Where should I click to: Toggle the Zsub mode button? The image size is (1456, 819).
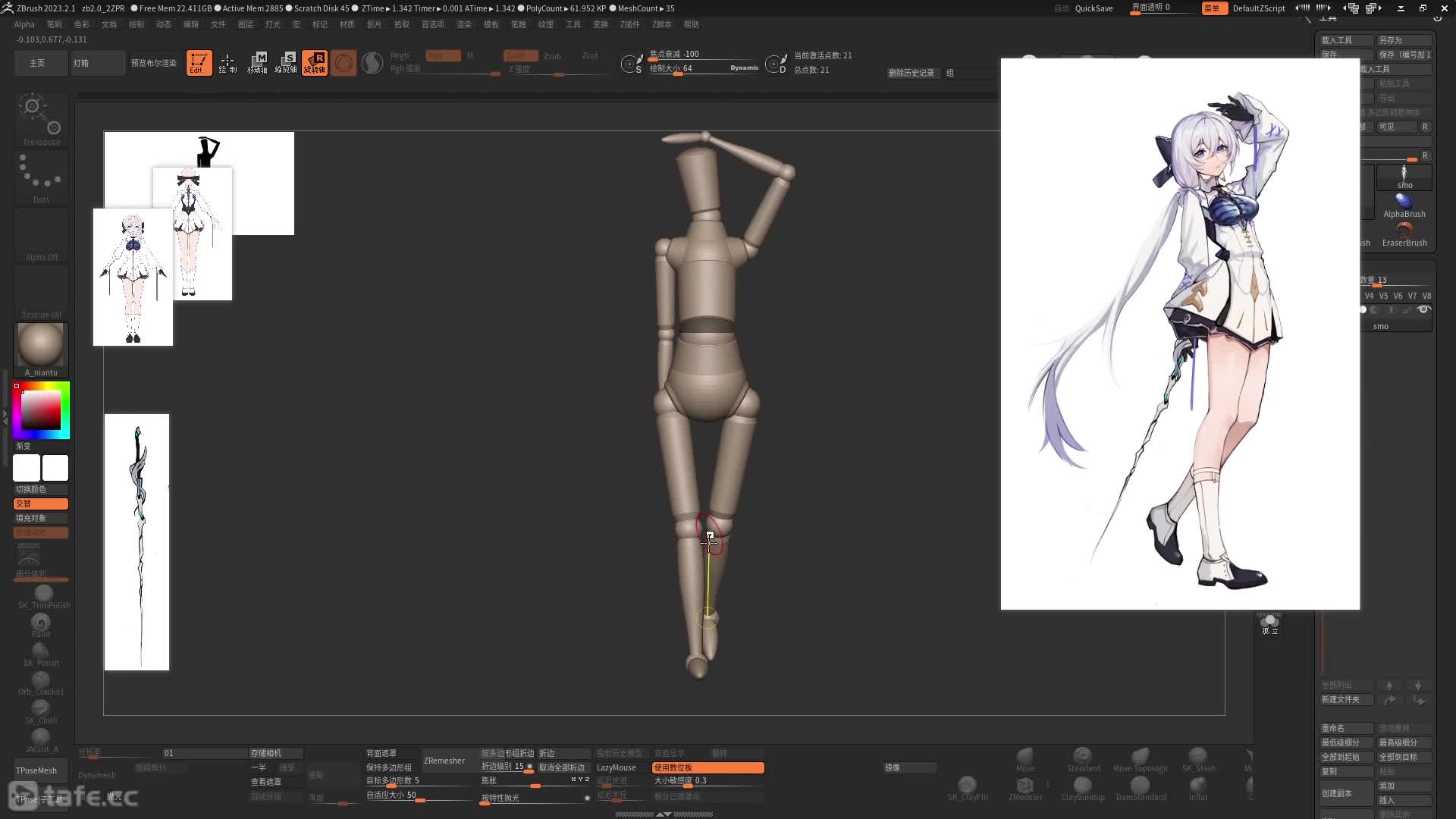(552, 55)
